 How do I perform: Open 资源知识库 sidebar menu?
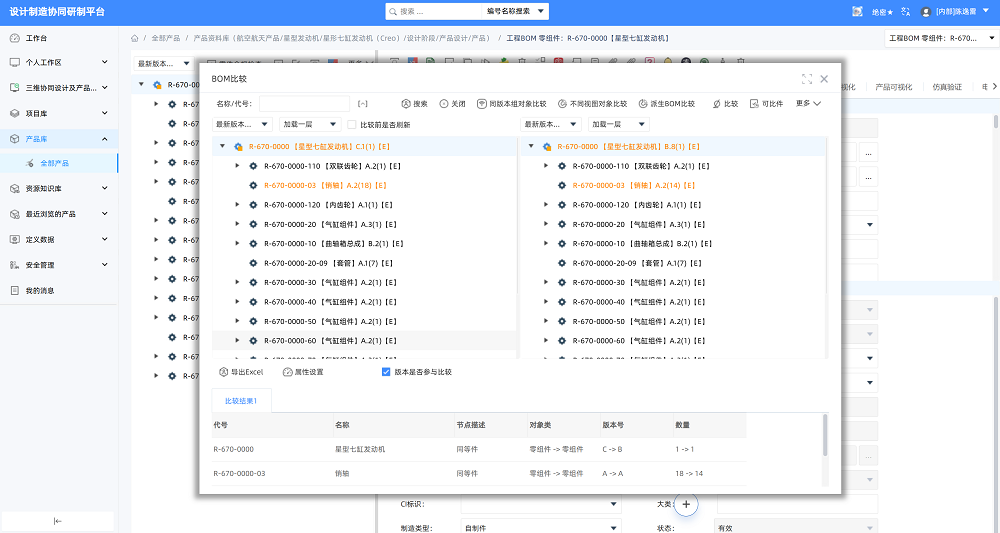coord(59,189)
